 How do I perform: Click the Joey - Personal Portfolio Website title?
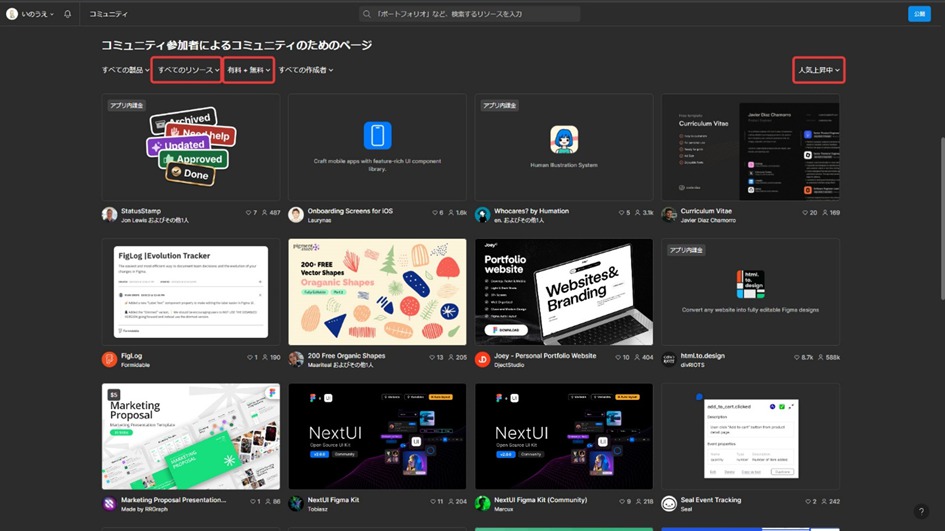click(545, 356)
